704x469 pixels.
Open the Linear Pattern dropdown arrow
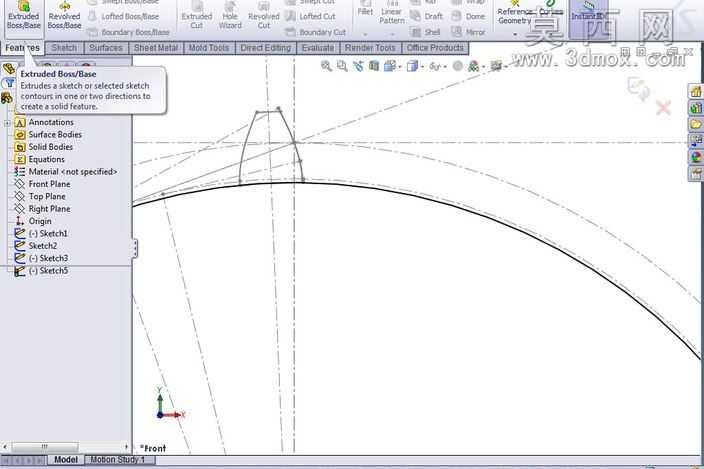(x=392, y=34)
